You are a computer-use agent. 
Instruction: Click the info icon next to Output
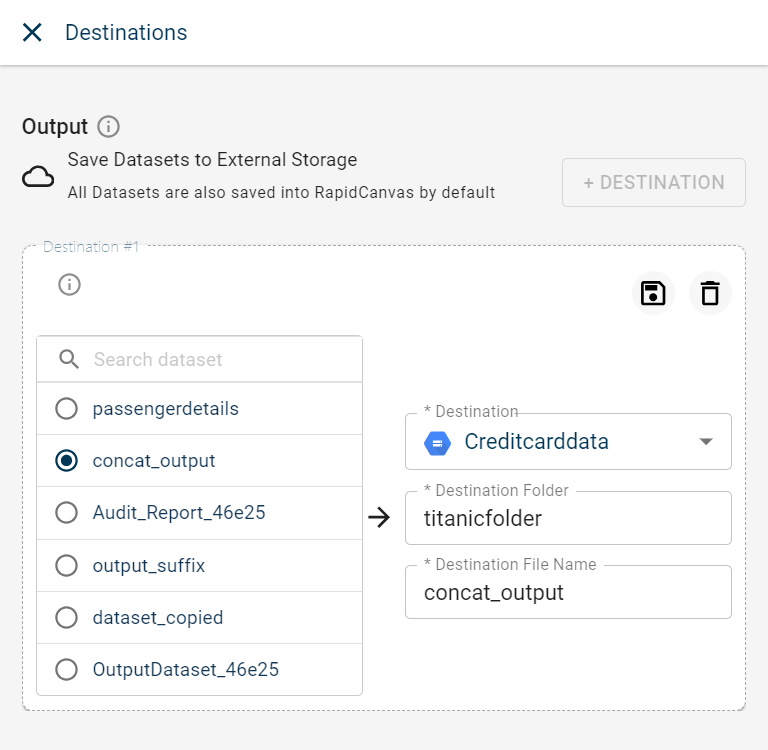109,127
